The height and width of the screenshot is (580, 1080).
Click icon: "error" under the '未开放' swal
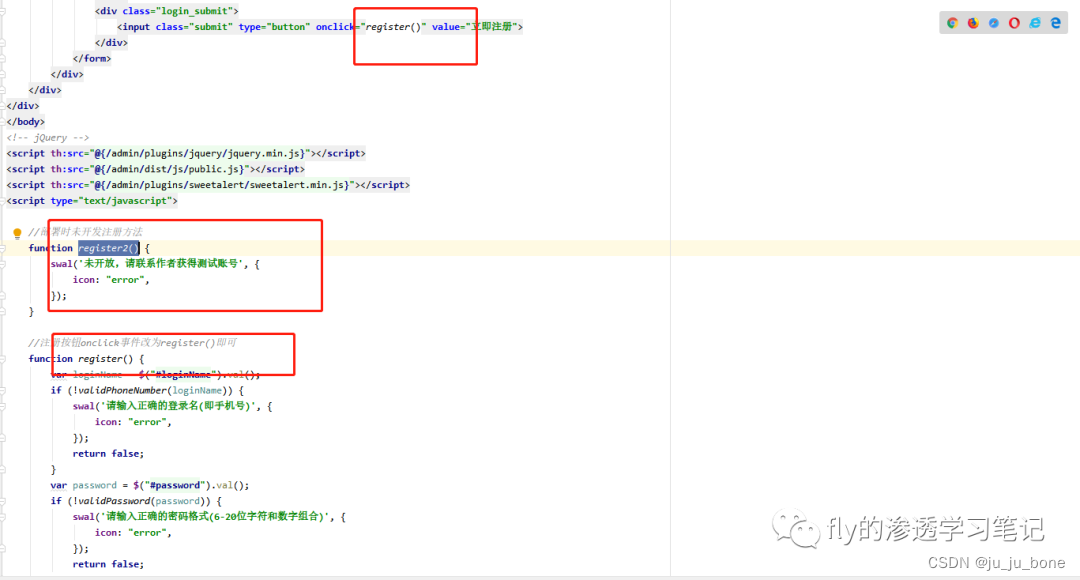pyautogui.click(x=111, y=280)
